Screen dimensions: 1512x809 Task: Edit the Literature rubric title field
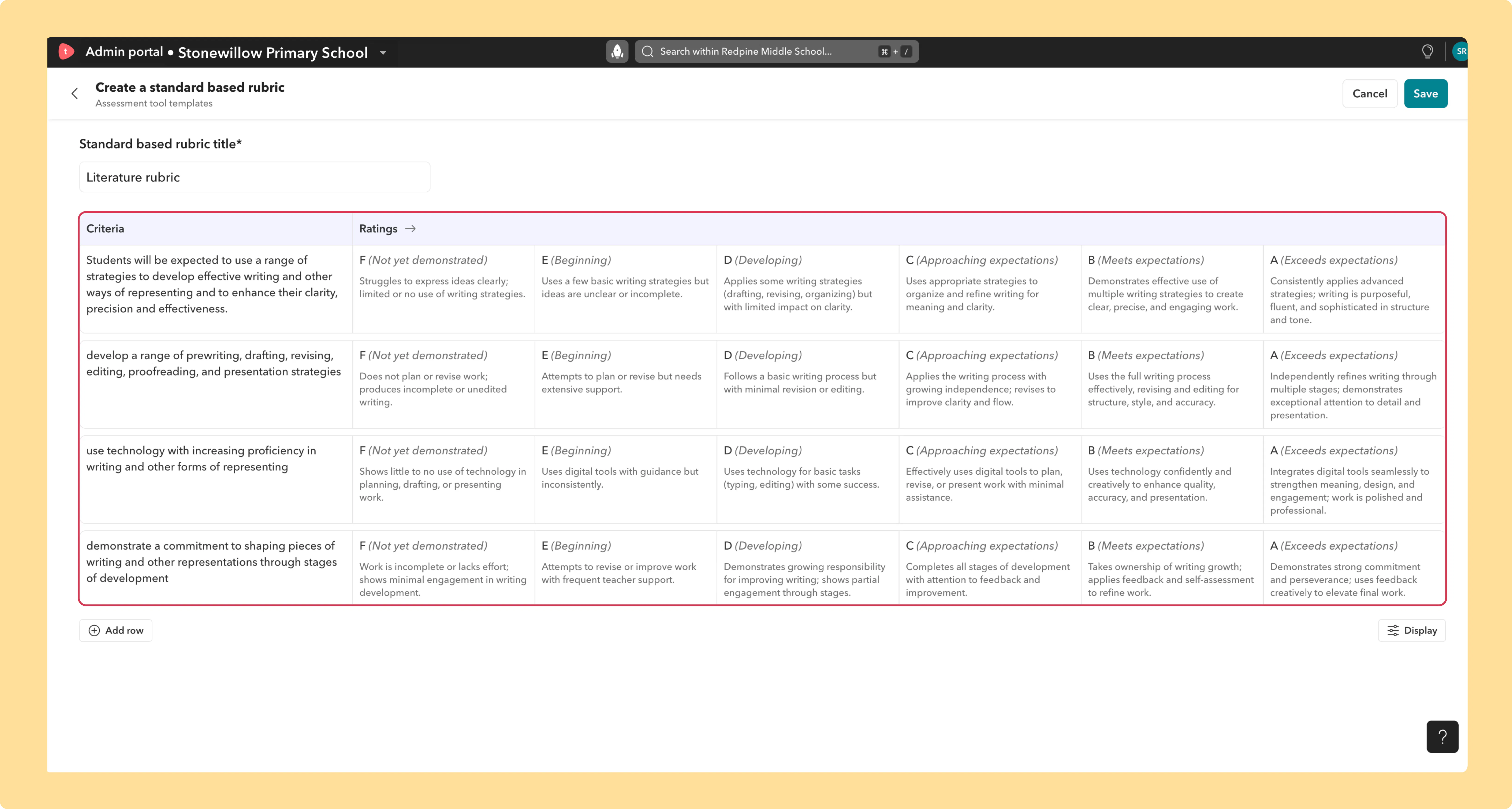pos(255,177)
